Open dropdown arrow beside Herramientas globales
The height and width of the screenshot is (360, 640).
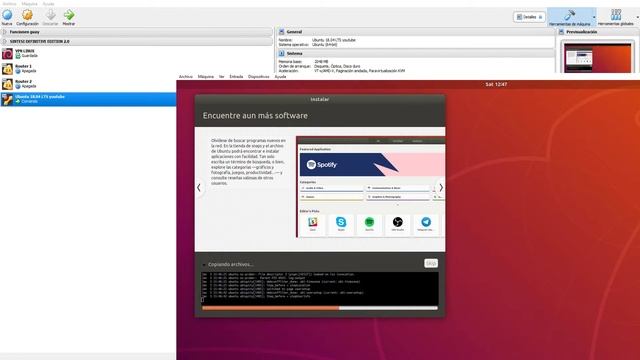point(638,17)
